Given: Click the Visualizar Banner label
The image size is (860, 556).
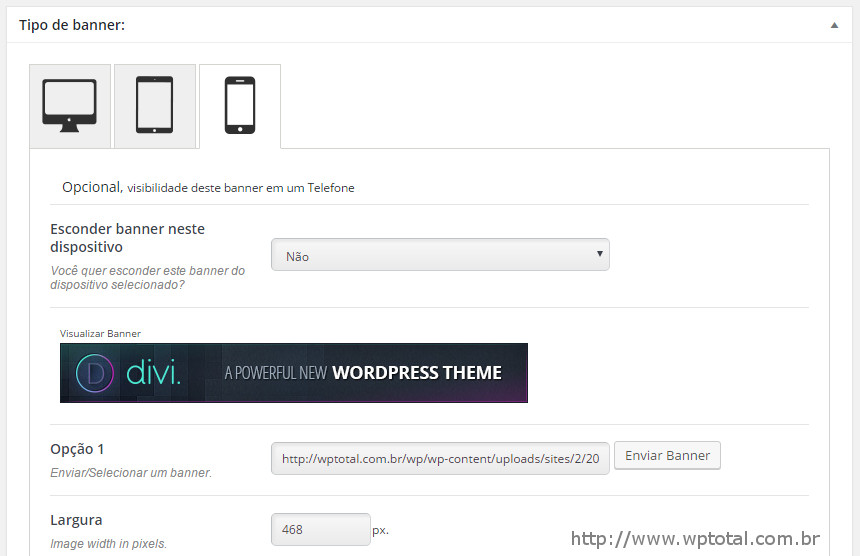Looking at the screenshot, I should pyautogui.click(x=100, y=333).
